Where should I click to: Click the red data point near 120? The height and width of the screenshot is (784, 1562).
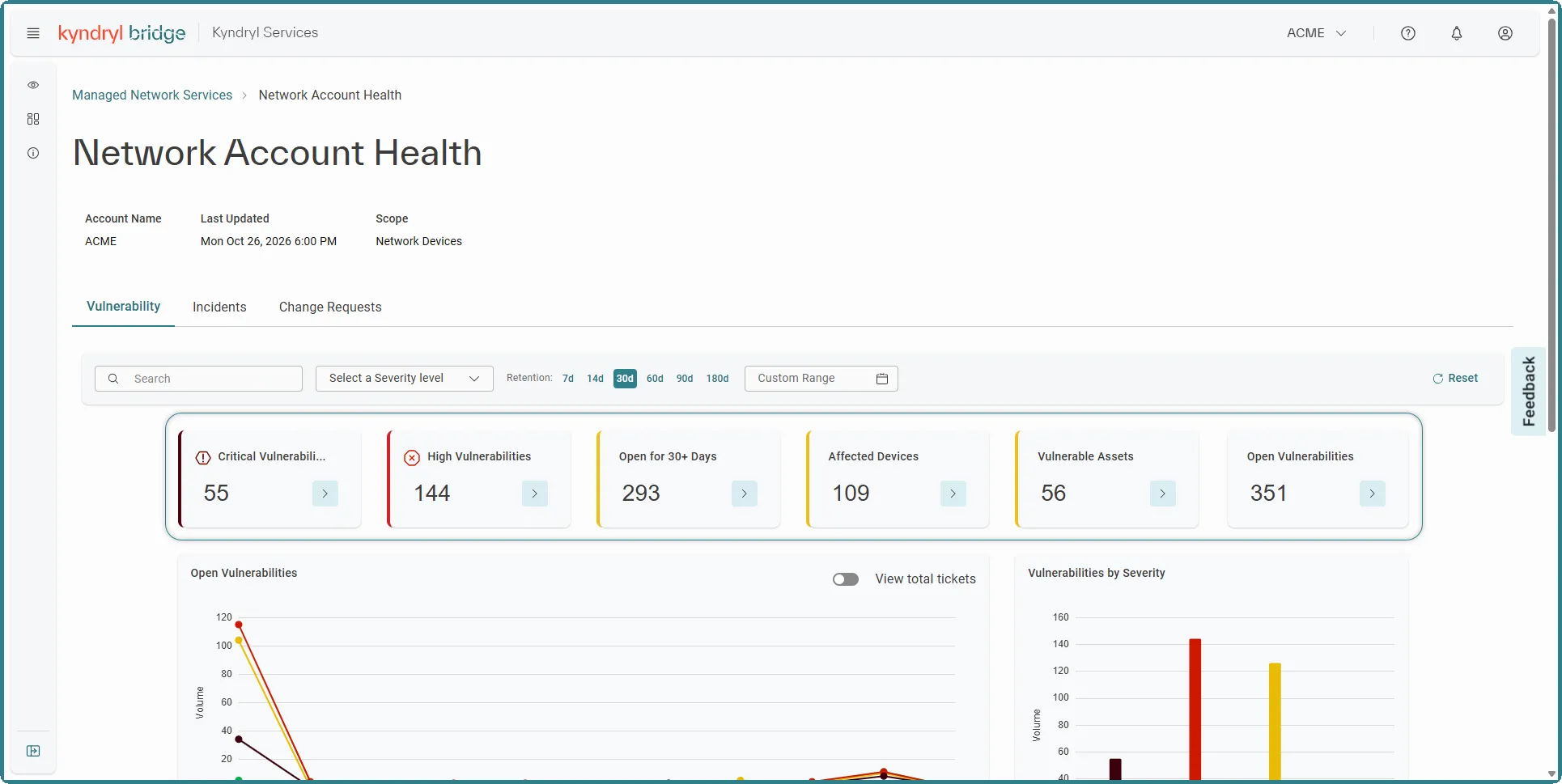(239, 625)
